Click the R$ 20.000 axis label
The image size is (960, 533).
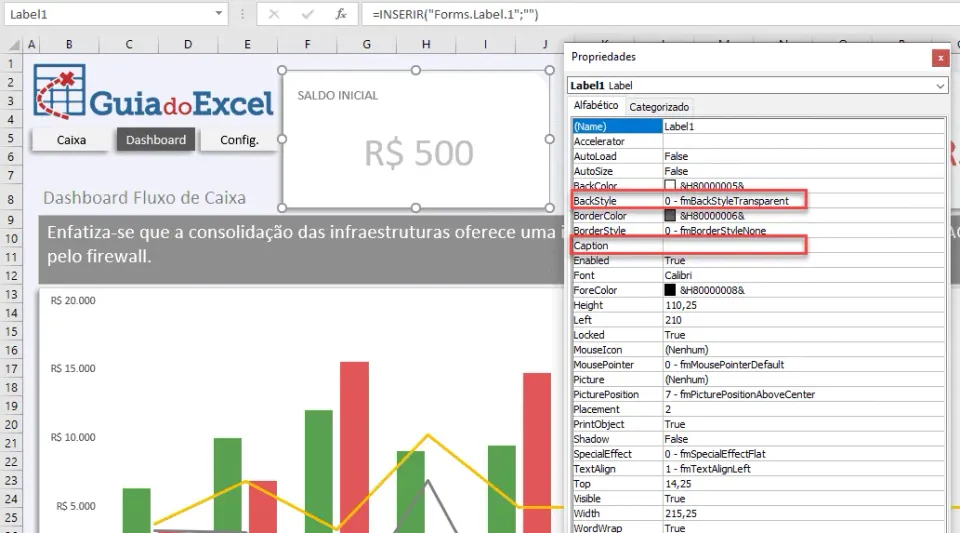[x=73, y=300]
